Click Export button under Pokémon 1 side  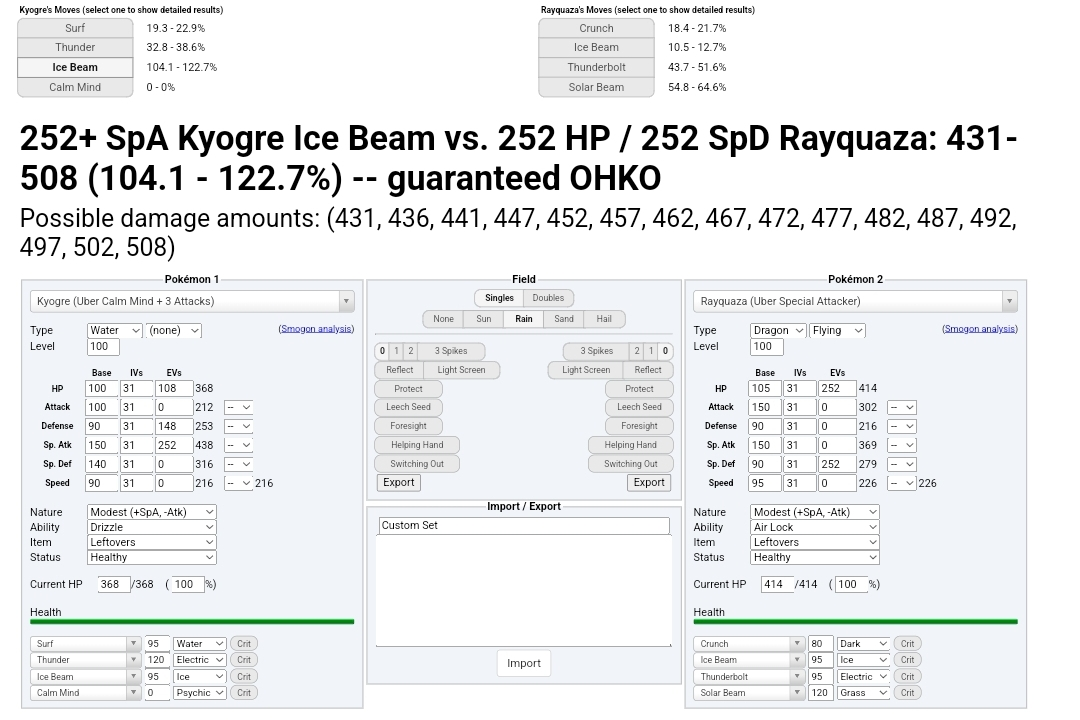tap(398, 482)
